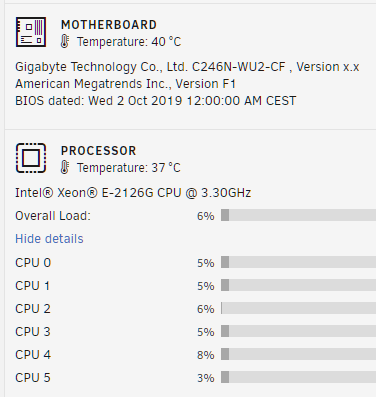Click the CPU 5 load bar
The image size is (376, 397).
click(298, 377)
